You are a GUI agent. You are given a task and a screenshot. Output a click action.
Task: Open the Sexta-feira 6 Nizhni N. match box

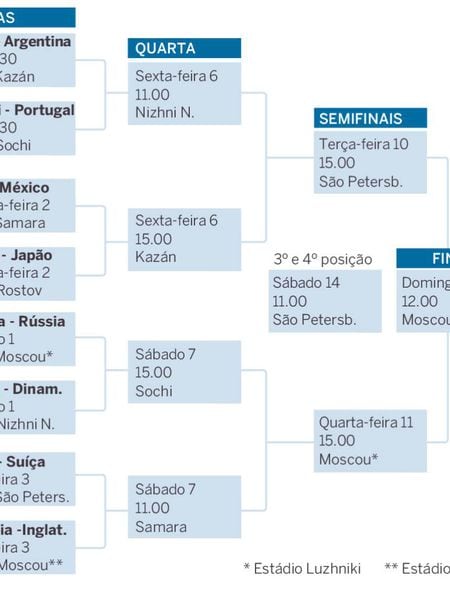[x=184, y=94]
